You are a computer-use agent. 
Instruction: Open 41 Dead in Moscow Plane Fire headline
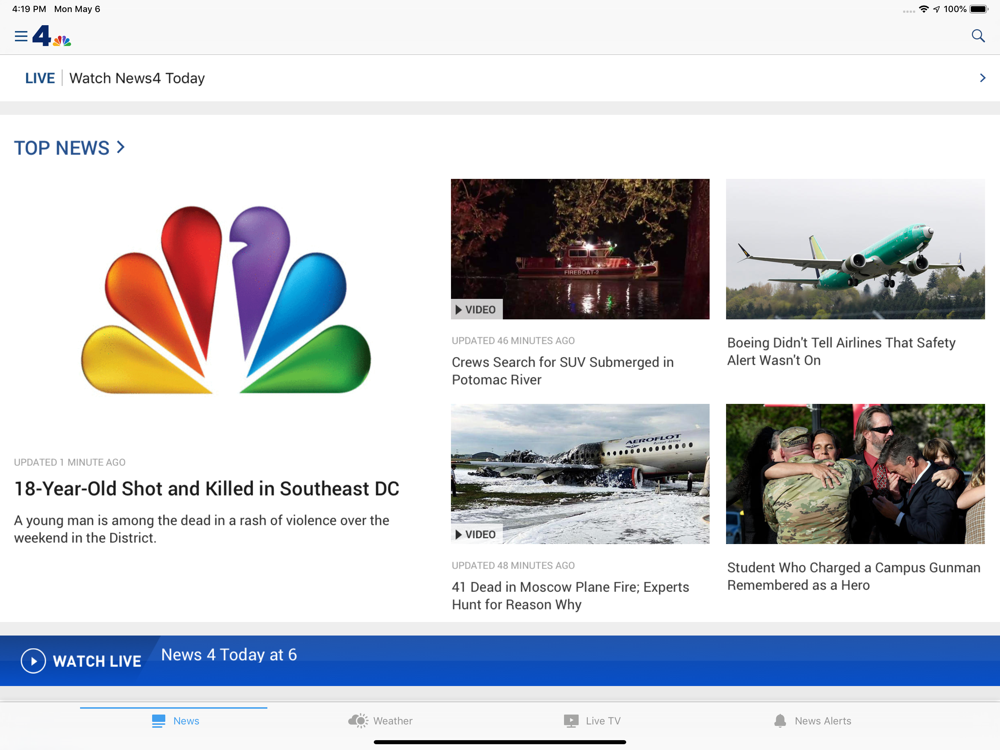click(570, 596)
